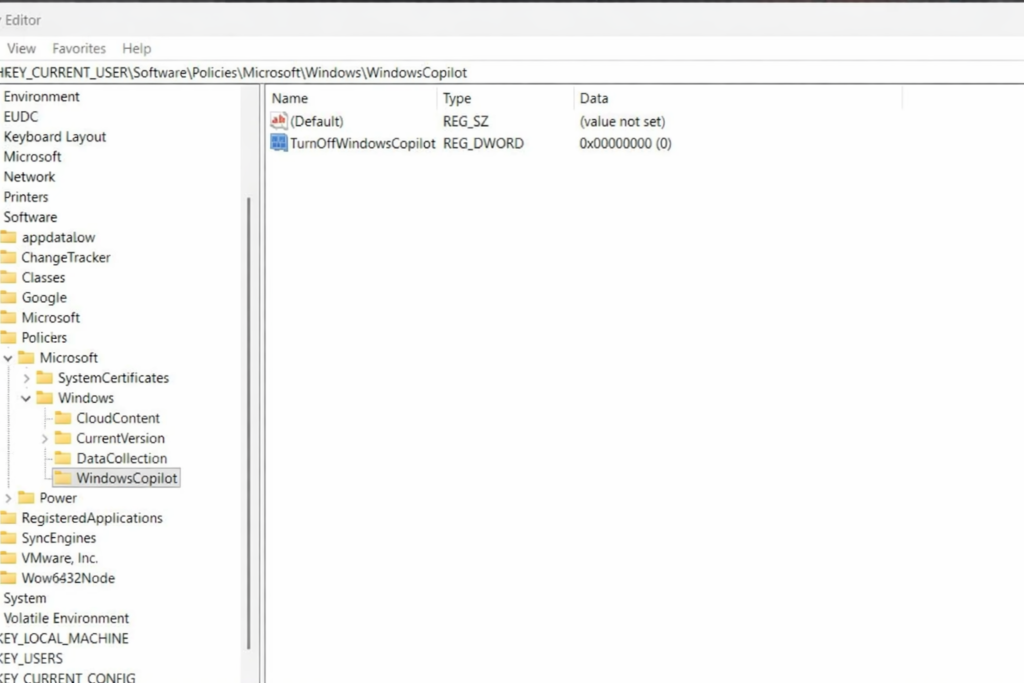Expand the Power key
This screenshot has width=1024, height=683.
click(x=8, y=497)
